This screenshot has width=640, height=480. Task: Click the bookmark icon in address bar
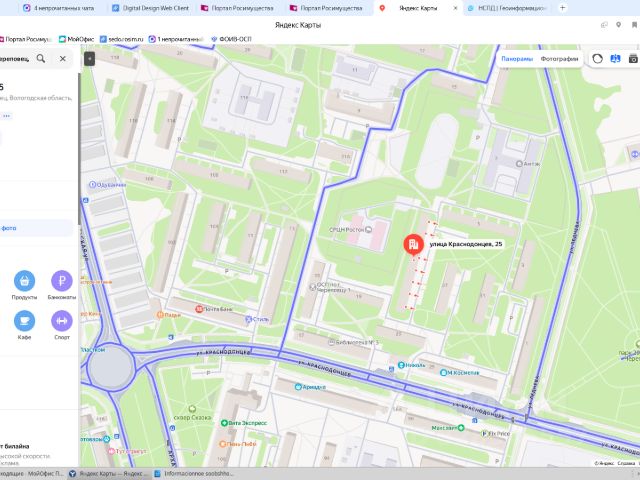pyautogui.click(x=635, y=25)
